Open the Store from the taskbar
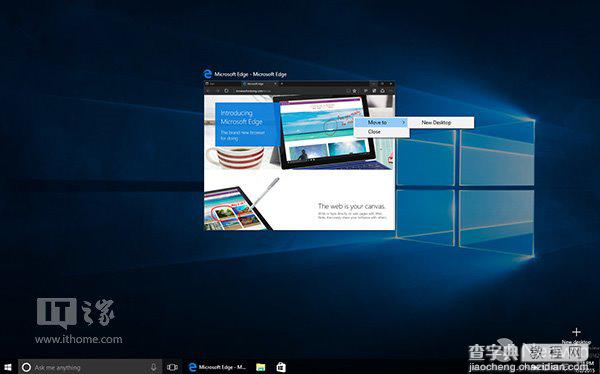Image resolution: width=600 pixels, height=374 pixels. [x=281, y=367]
